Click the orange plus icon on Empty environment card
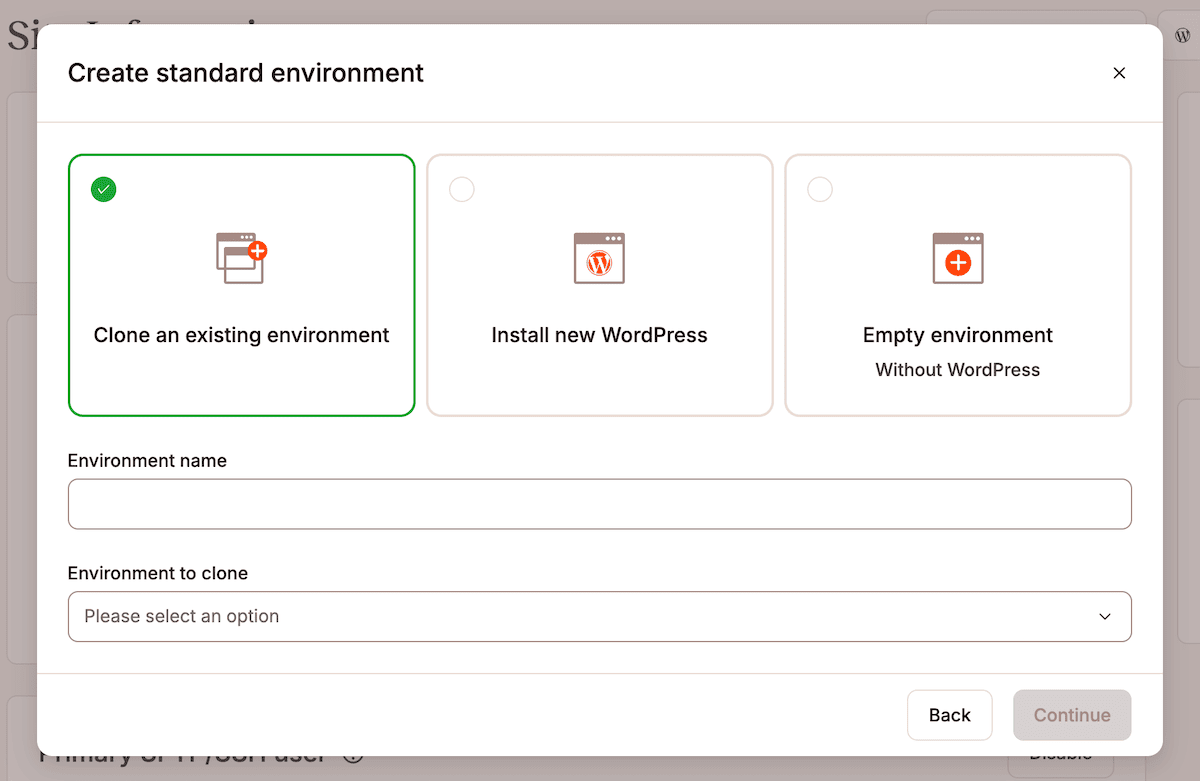 [958, 263]
